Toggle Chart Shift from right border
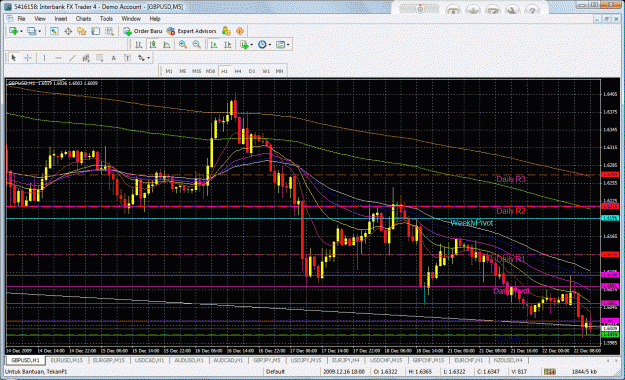The height and width of the screenshot is (380, 625). pos(228,45)
